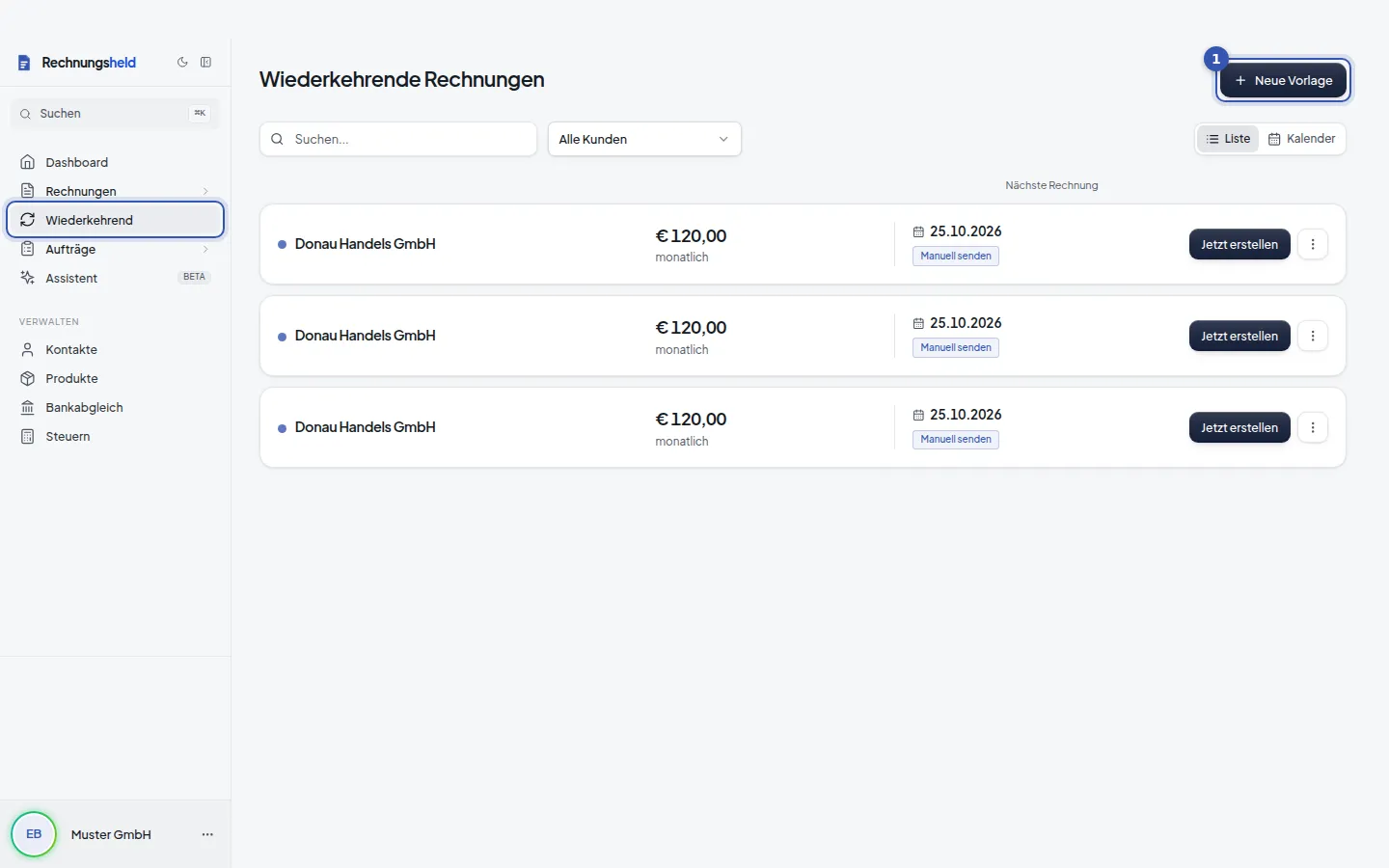Expand the Aufträge submenu chevron
Viewport: 1389px width, 868px height.
205,249
